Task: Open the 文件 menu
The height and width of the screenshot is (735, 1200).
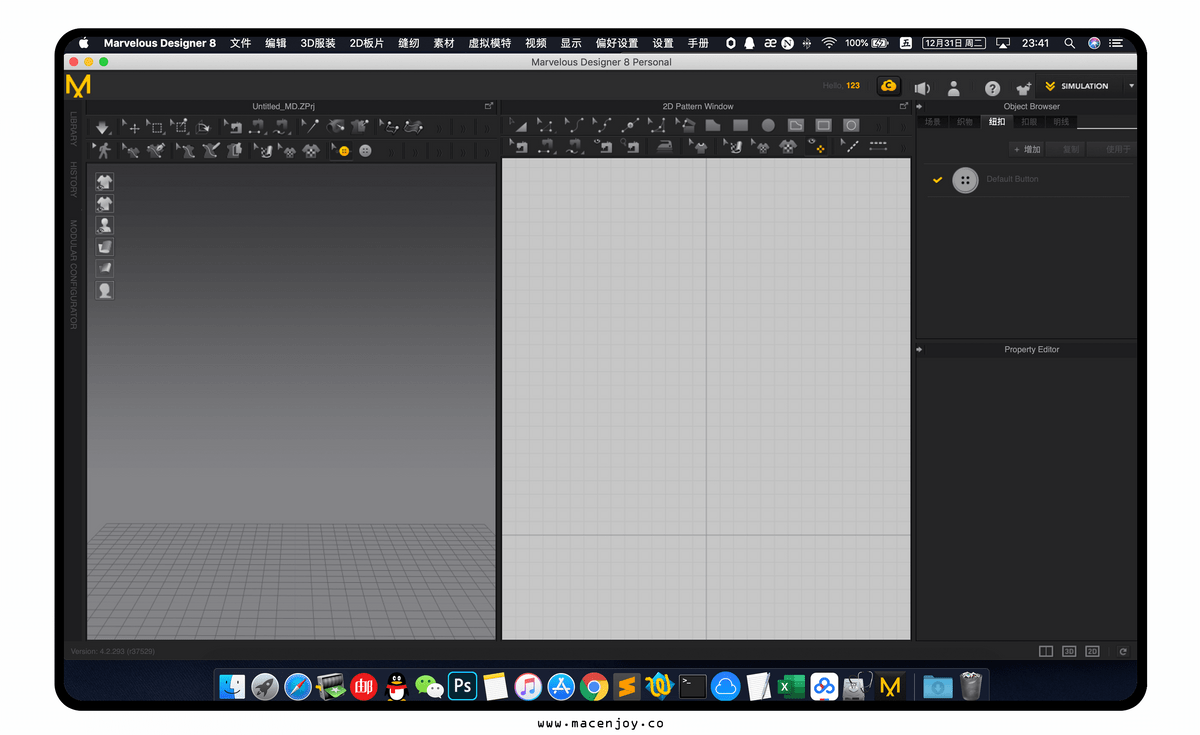Action: [241, 43]
